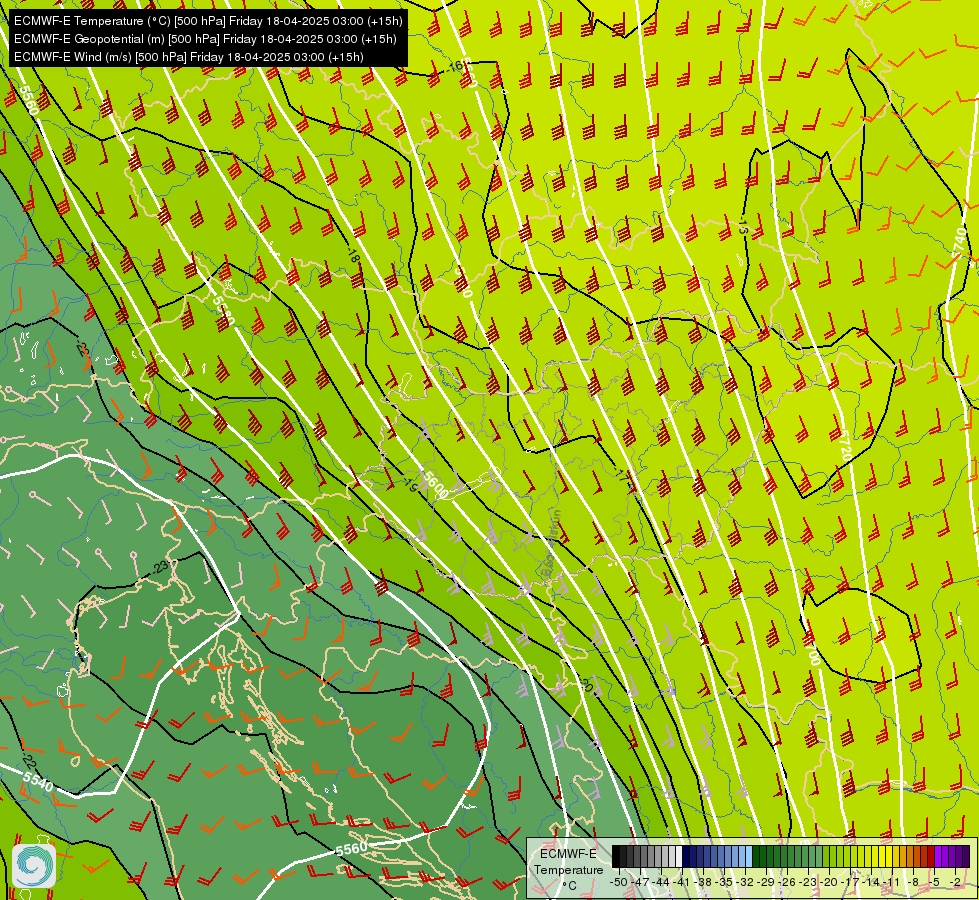Click the 5540 geopotential contour label
This screenshot has height=900, width=979.
tap(37, 782)
